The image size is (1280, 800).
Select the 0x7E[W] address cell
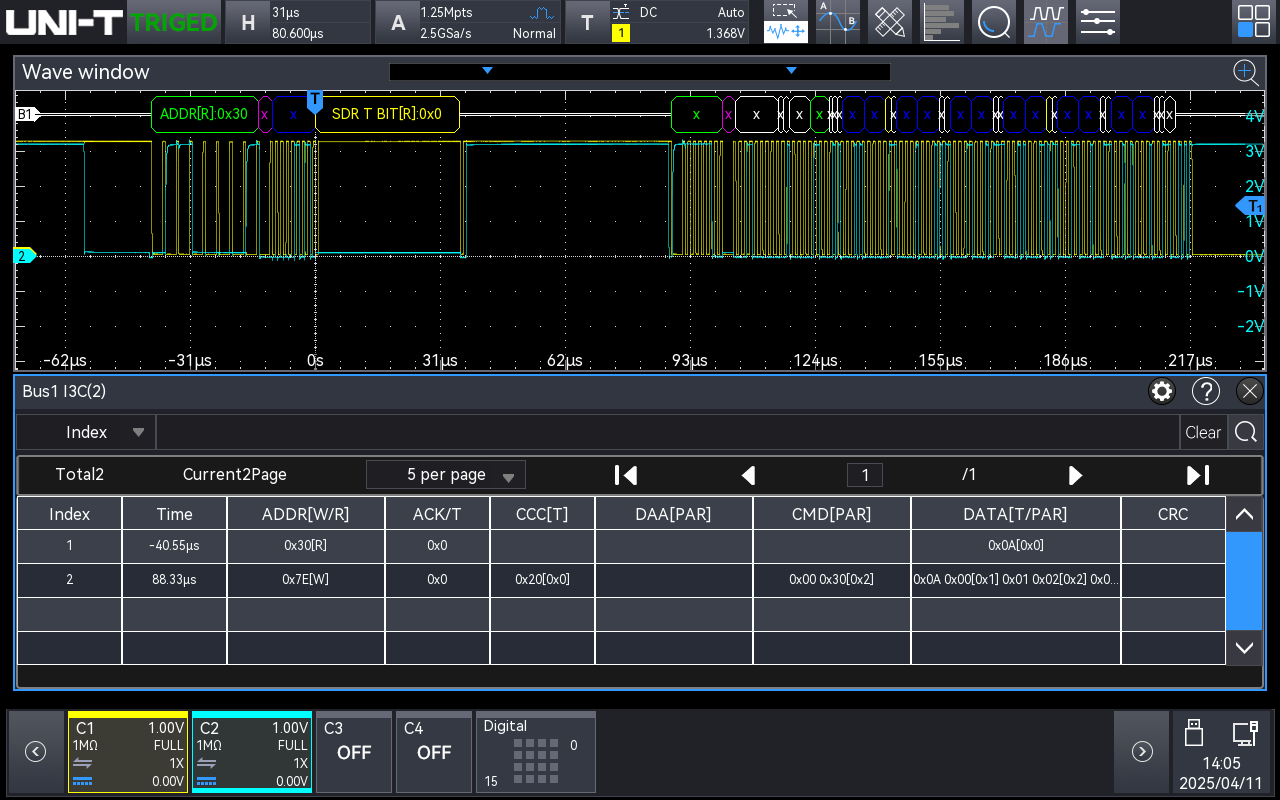click(x=306, y=580)
